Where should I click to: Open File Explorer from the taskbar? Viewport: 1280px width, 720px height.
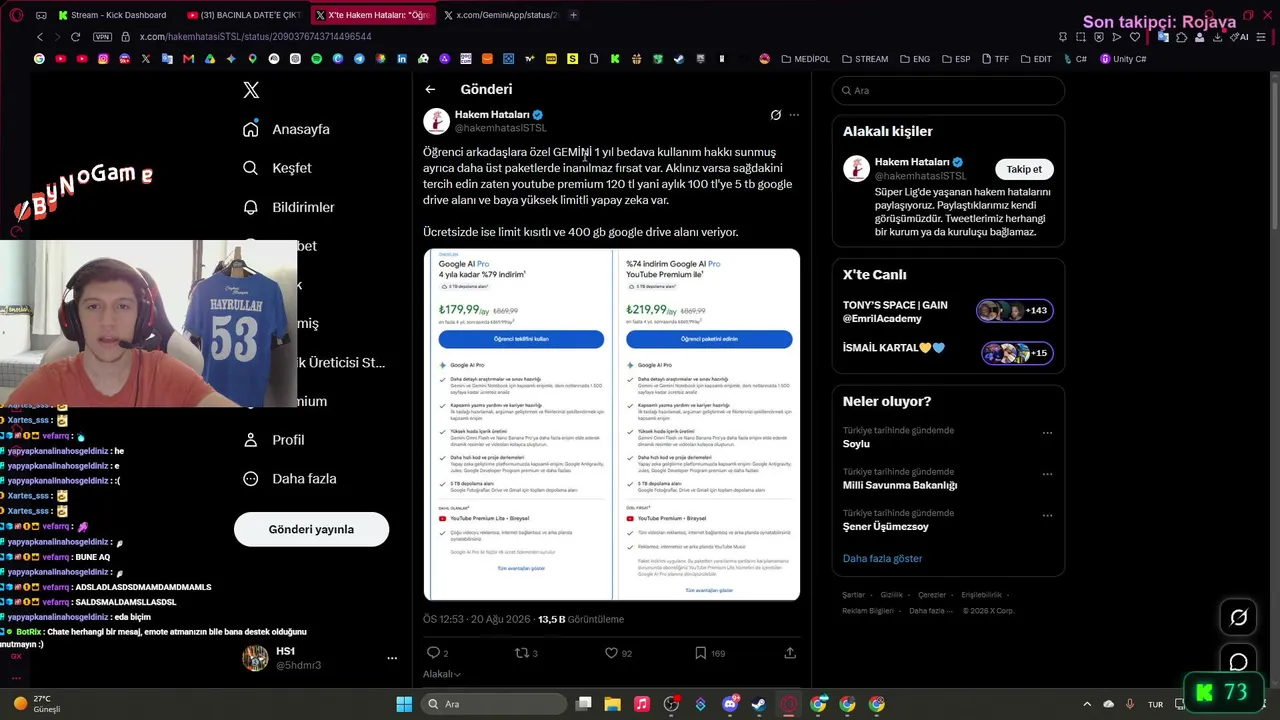tap(612, 704)
